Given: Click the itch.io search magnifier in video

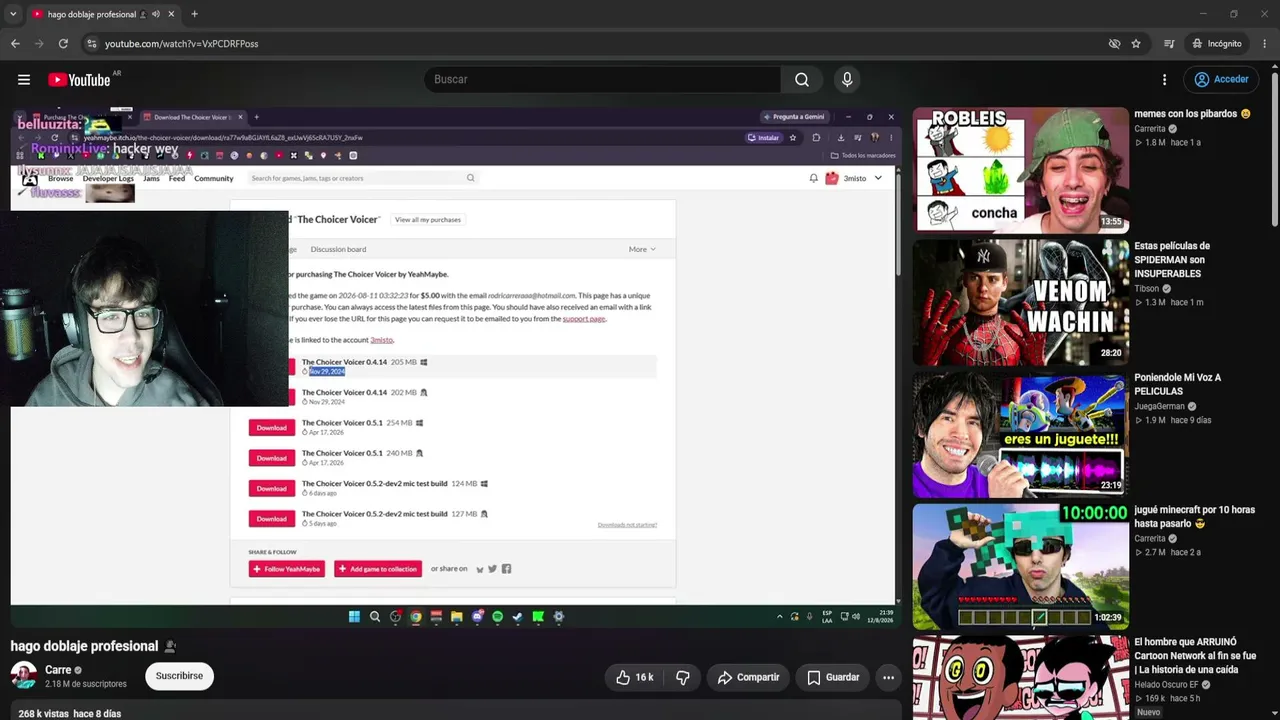Looking at the screenshot, I should [470, 178].
